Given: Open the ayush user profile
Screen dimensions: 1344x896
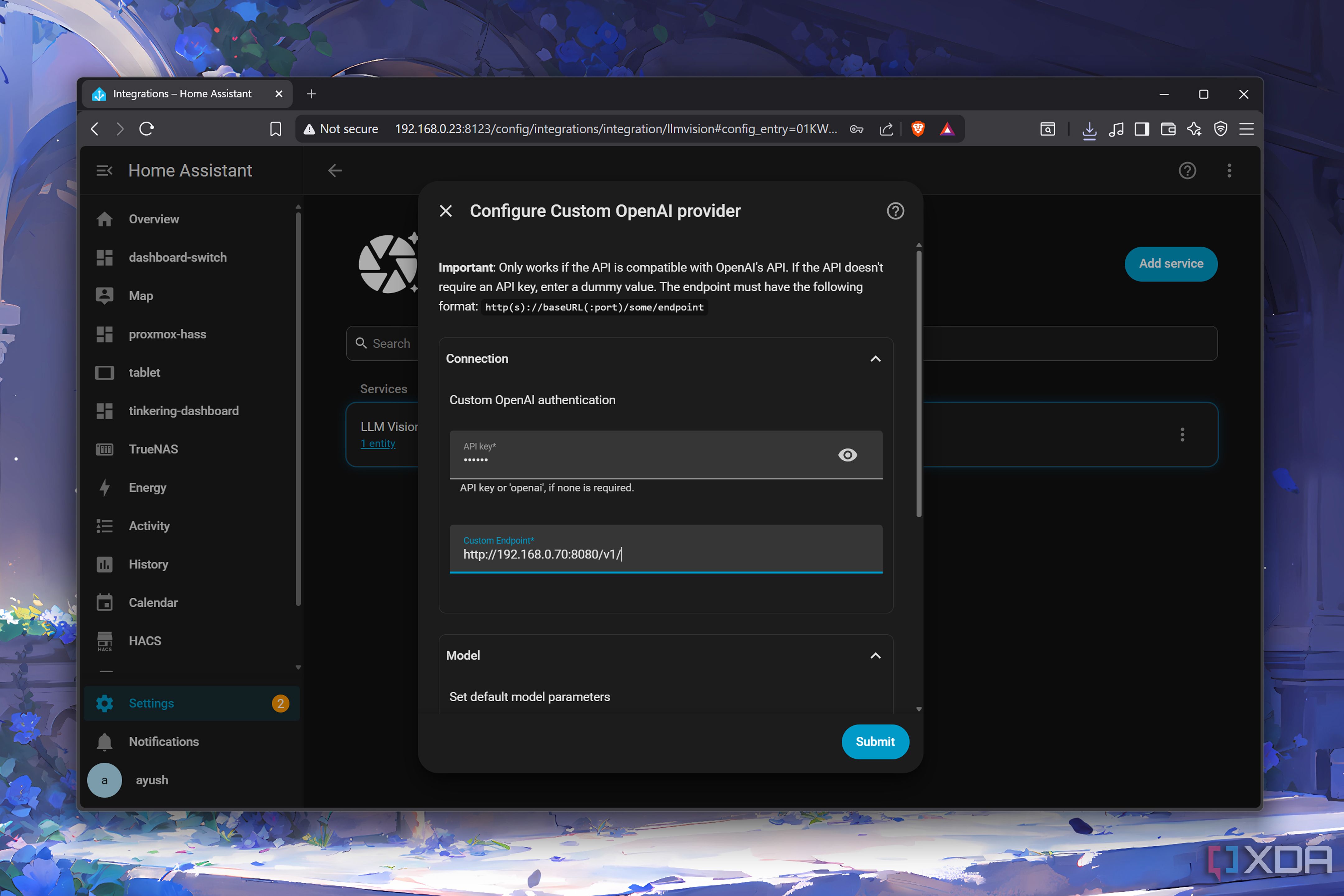Looking at the screenshot, I should tap(191, 780).
